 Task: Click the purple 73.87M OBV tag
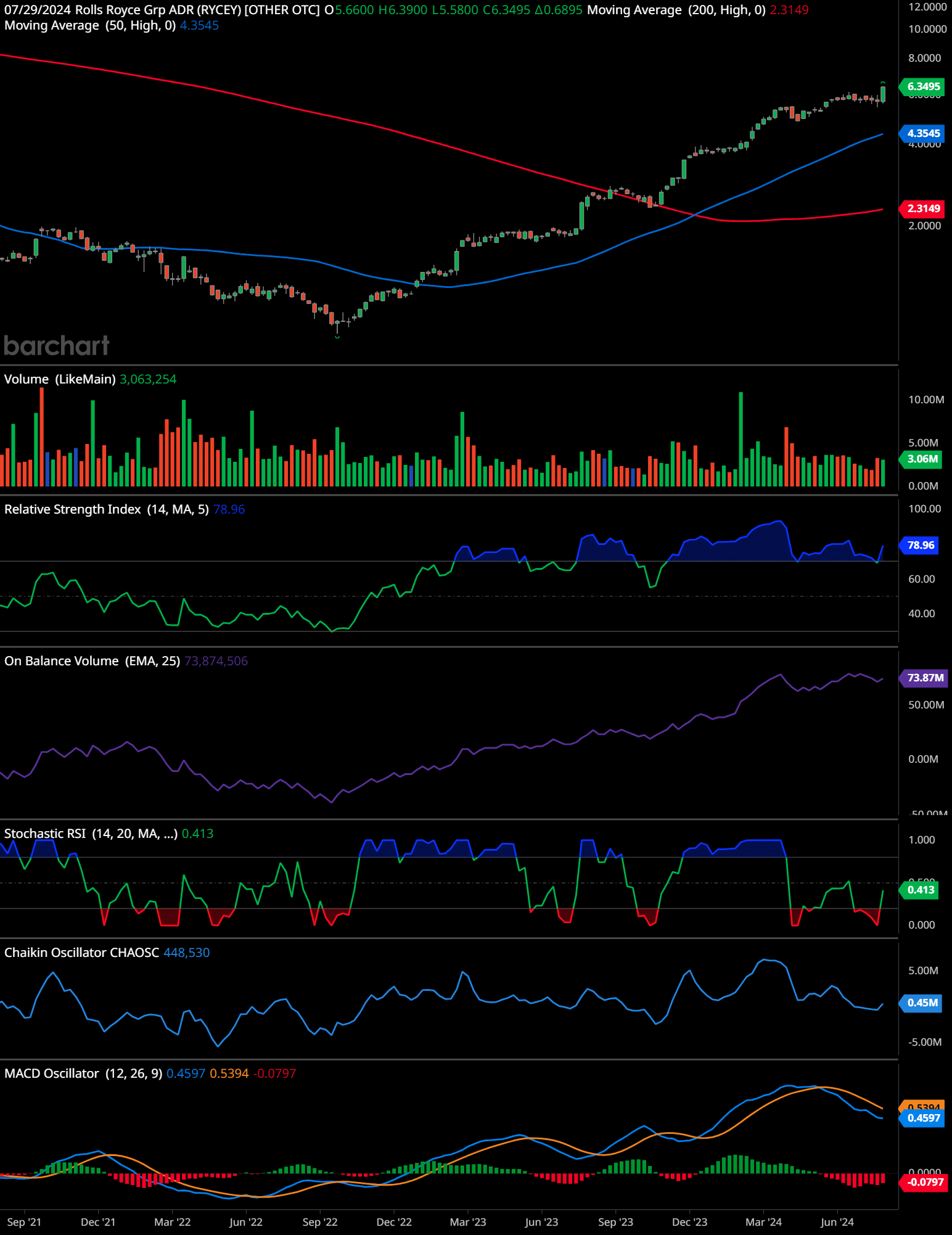tap(924, 678)
